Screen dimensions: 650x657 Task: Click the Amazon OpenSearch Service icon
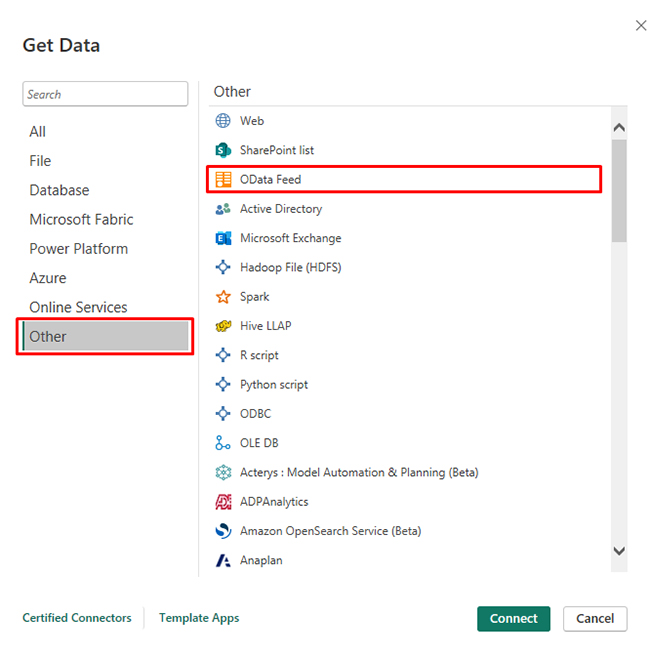[x=223, y=531]
